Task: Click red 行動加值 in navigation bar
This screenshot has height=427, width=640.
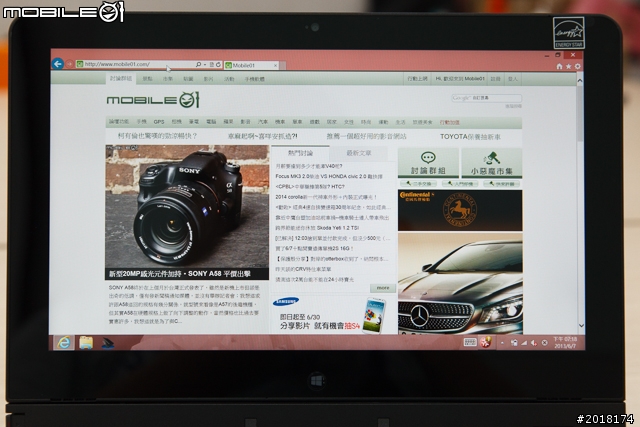Action: [450, 122]
